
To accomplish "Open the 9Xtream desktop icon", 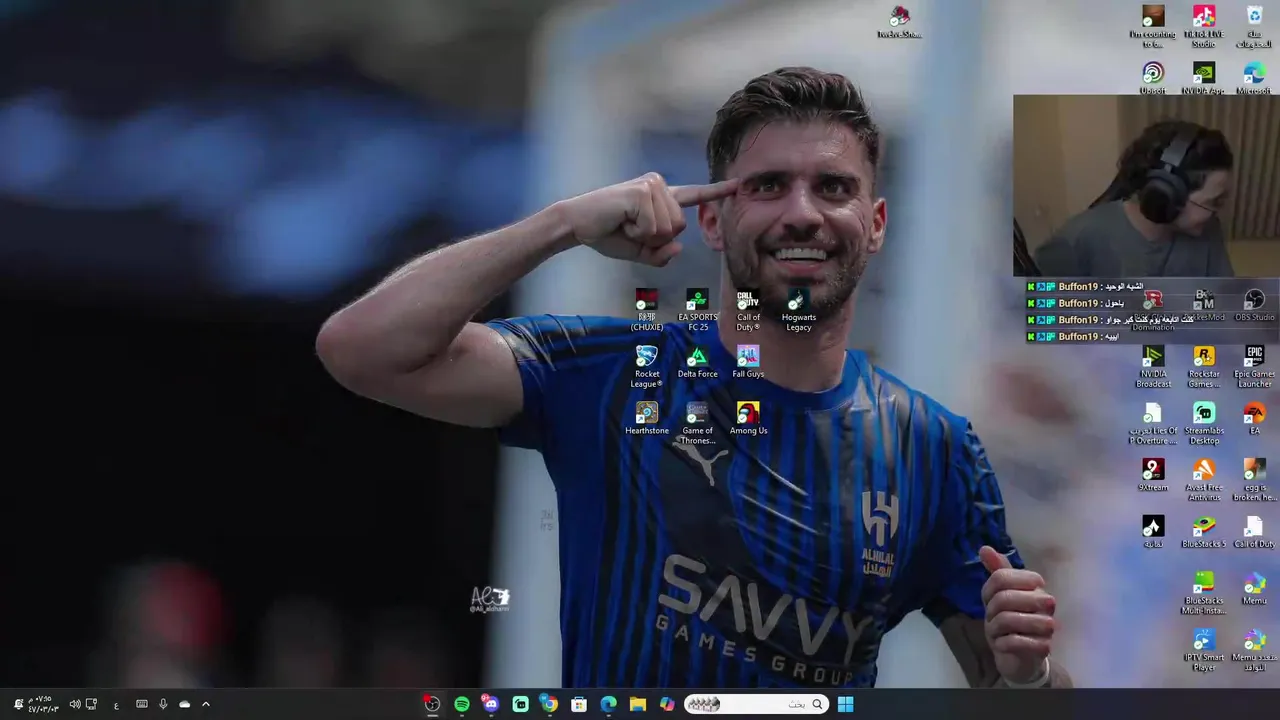I will pyautogui.click(x=1153, y=476).
